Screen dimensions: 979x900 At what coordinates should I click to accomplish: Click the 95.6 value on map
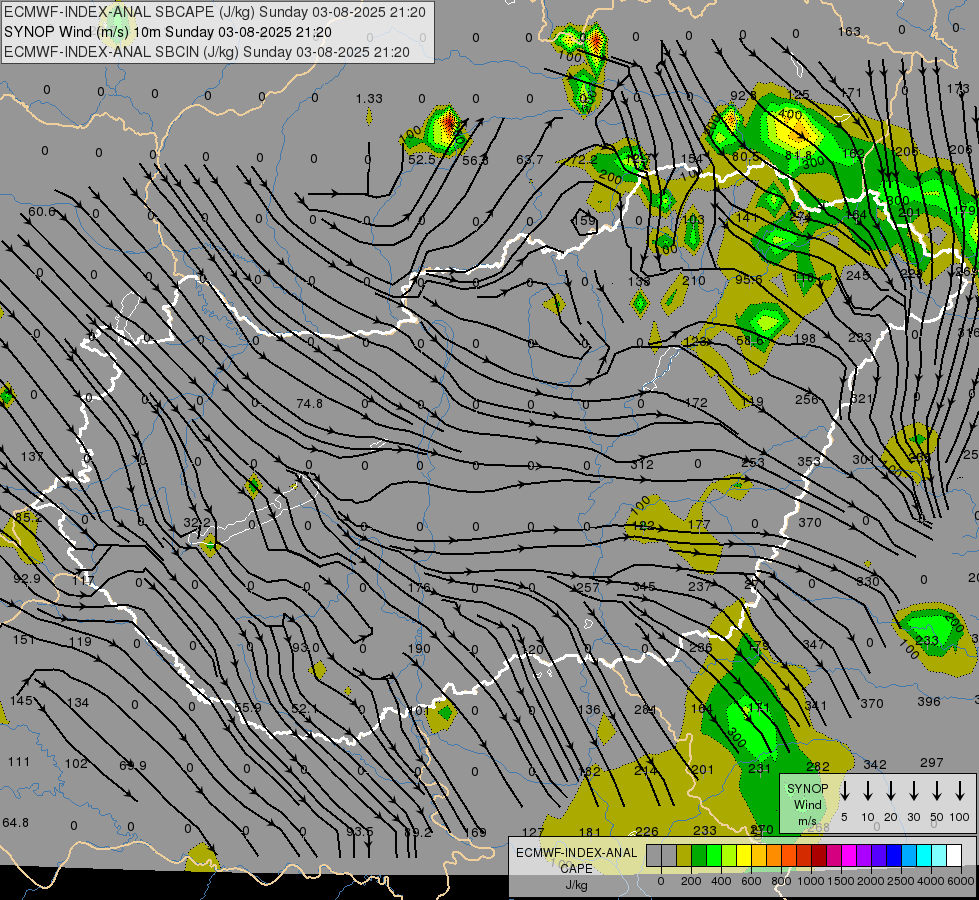pos(749,279)
